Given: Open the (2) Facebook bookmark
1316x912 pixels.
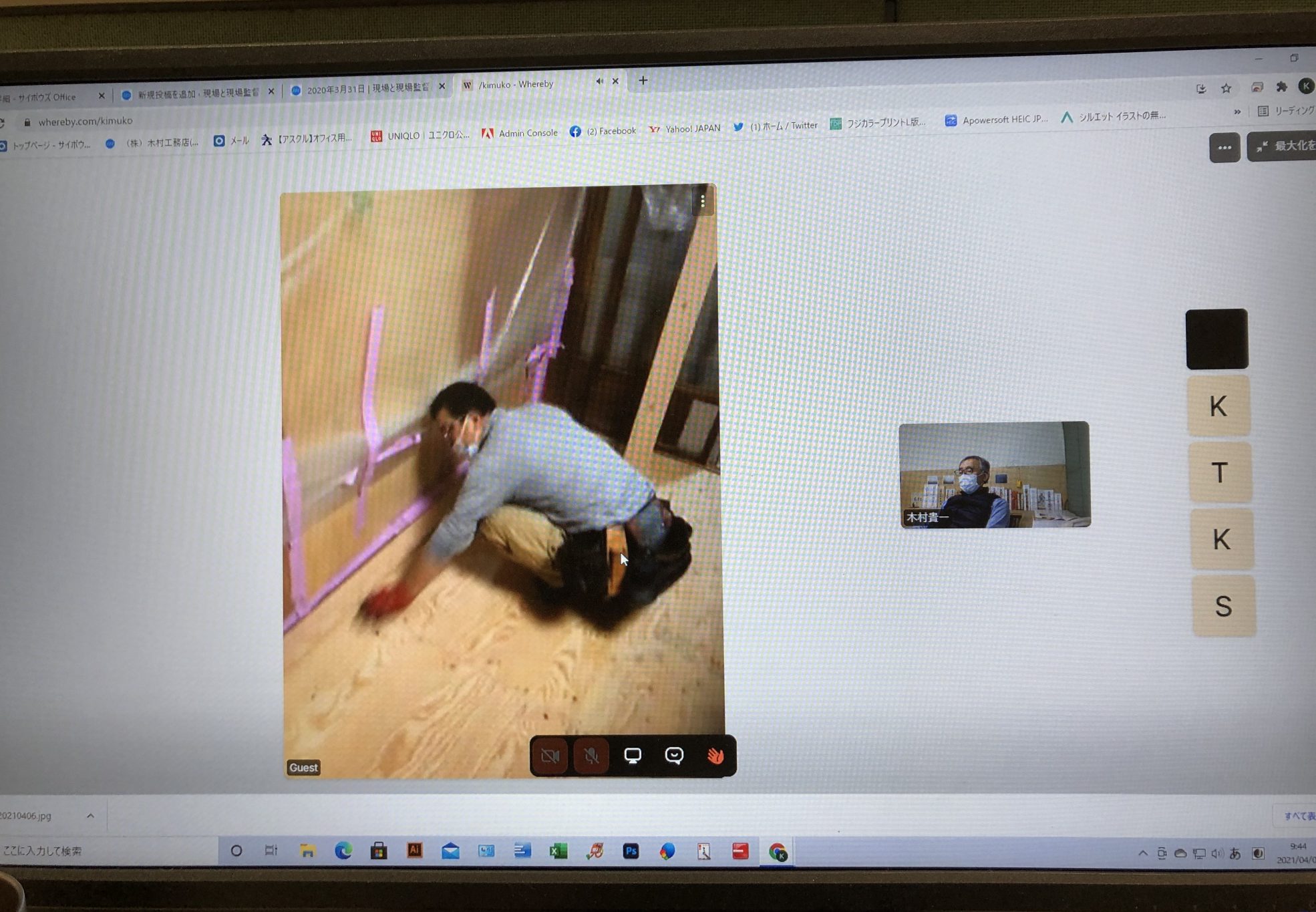Looking at the screenshot, I should point(603,131).
